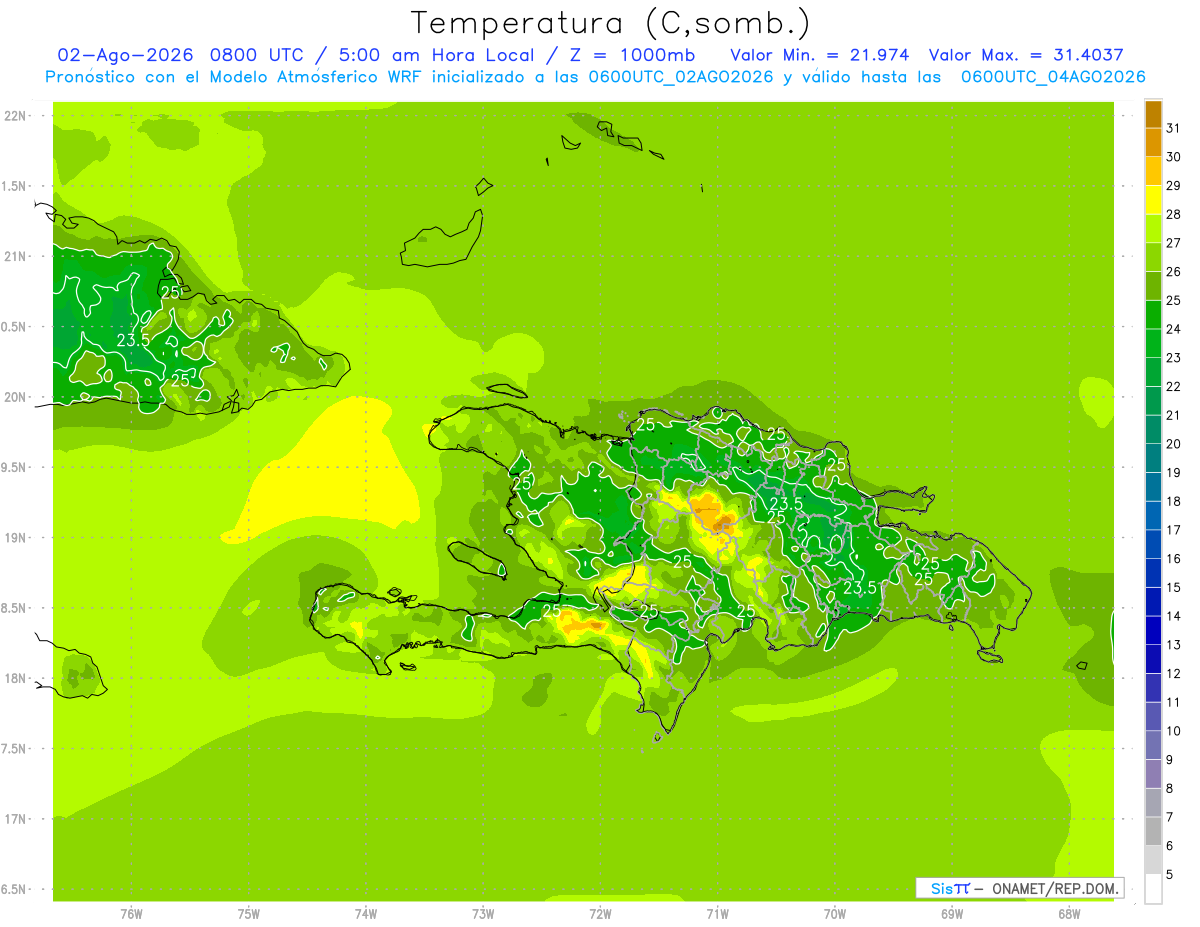Click the '22N' latitude axis label
This screenshot has width=1200, height=927.
[15, 116]
